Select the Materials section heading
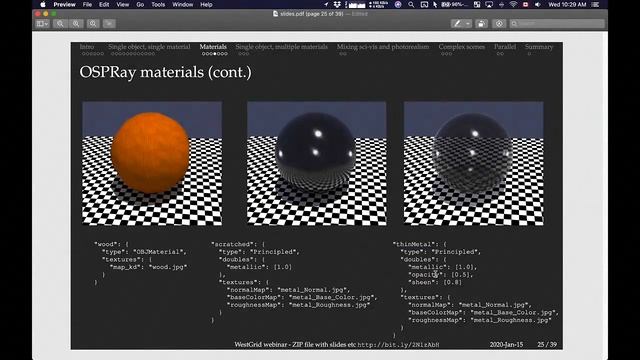Image resolution: width=640 pixels, height=360 pixels. point(213,47)
